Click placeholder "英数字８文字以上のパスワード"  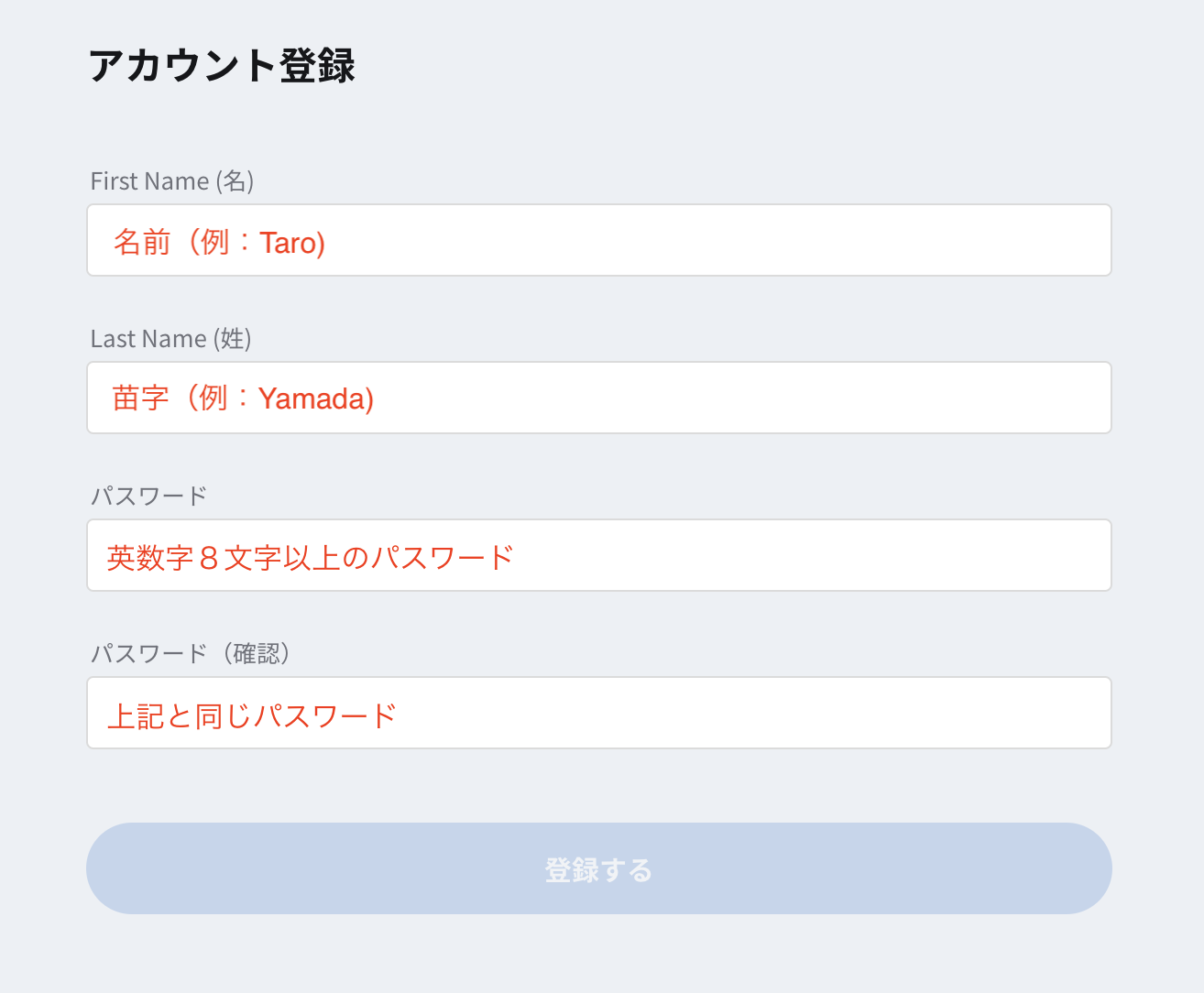tap(310, 557)
